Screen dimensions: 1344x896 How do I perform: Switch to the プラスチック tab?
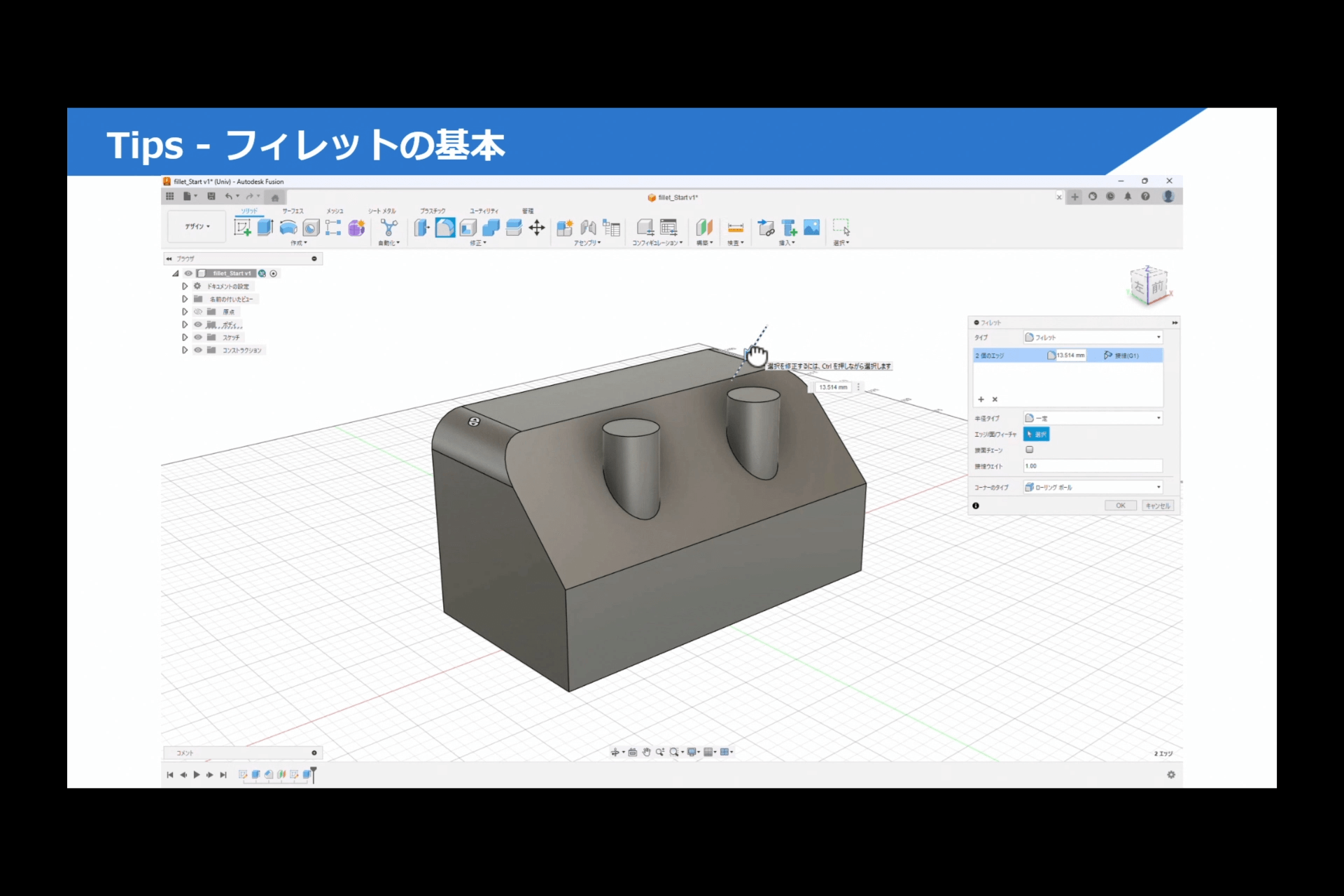click(x=433, y=211)
